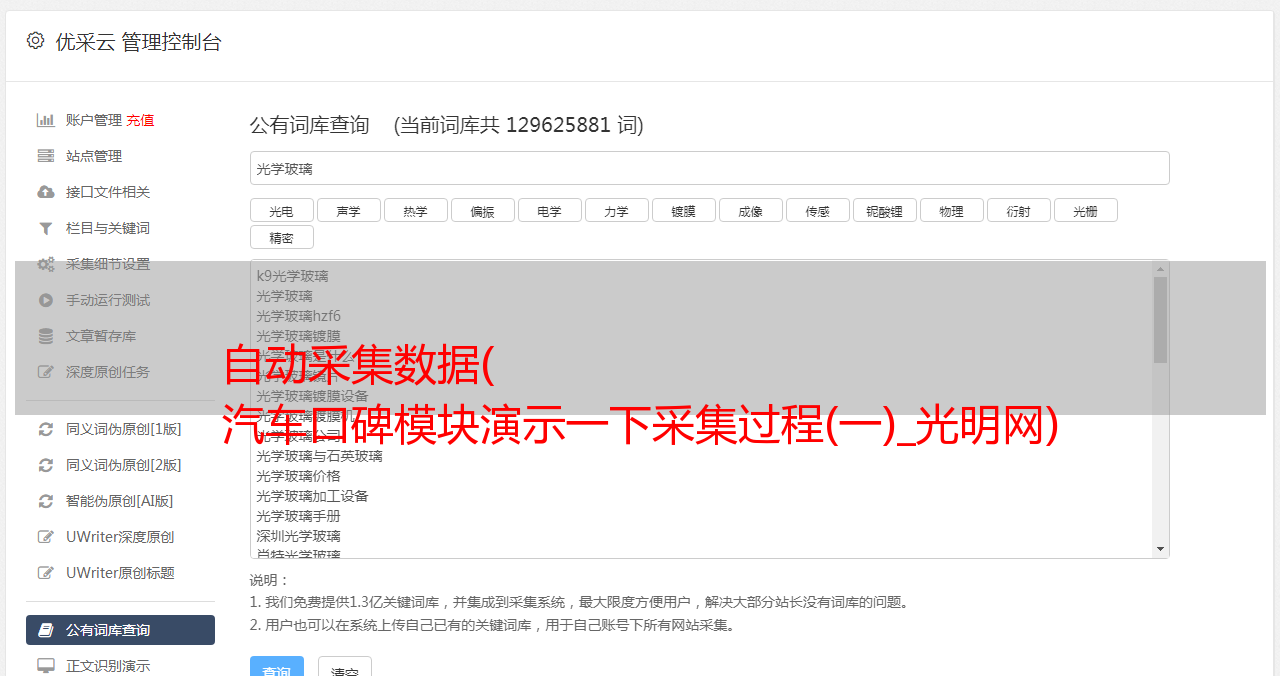Screen dimensions: 1280x676
Task: Click the refresh icon for 智能伪原创[AI版]
Action: pos(45,501)
